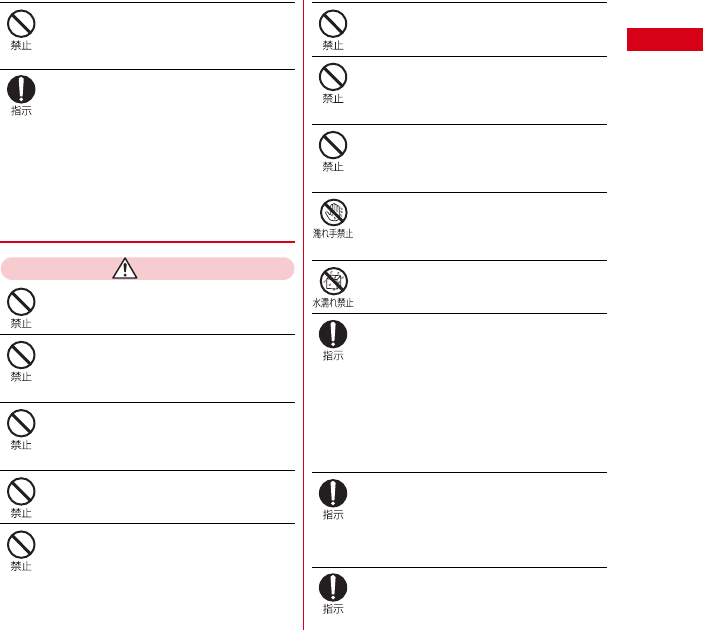Click the pink warning header banner
Viewport: 703px width, 630px height.
click(x=148, y=268)
